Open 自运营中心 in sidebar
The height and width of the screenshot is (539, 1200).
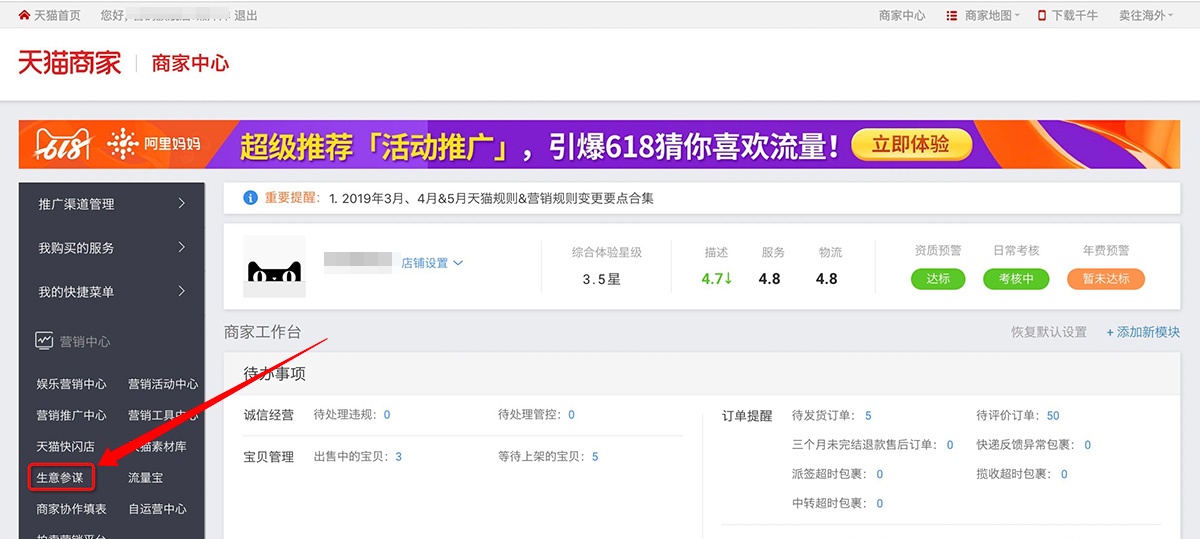pos(157,509)
